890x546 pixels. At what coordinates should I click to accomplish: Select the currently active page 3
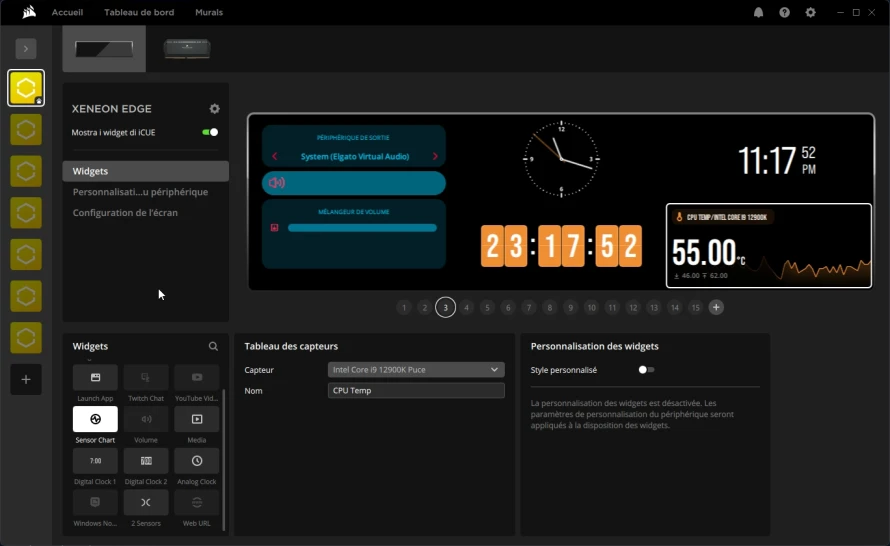[x=446, y=307]
